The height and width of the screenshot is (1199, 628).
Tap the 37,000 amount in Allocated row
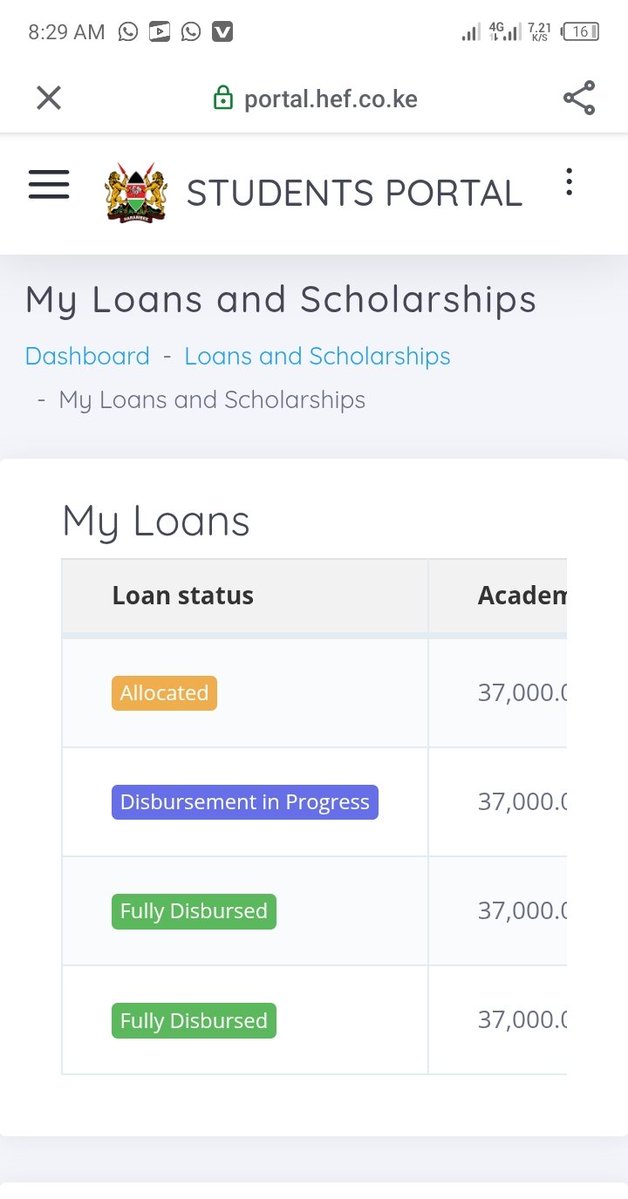pyautogui.click(x=522, y=693)
